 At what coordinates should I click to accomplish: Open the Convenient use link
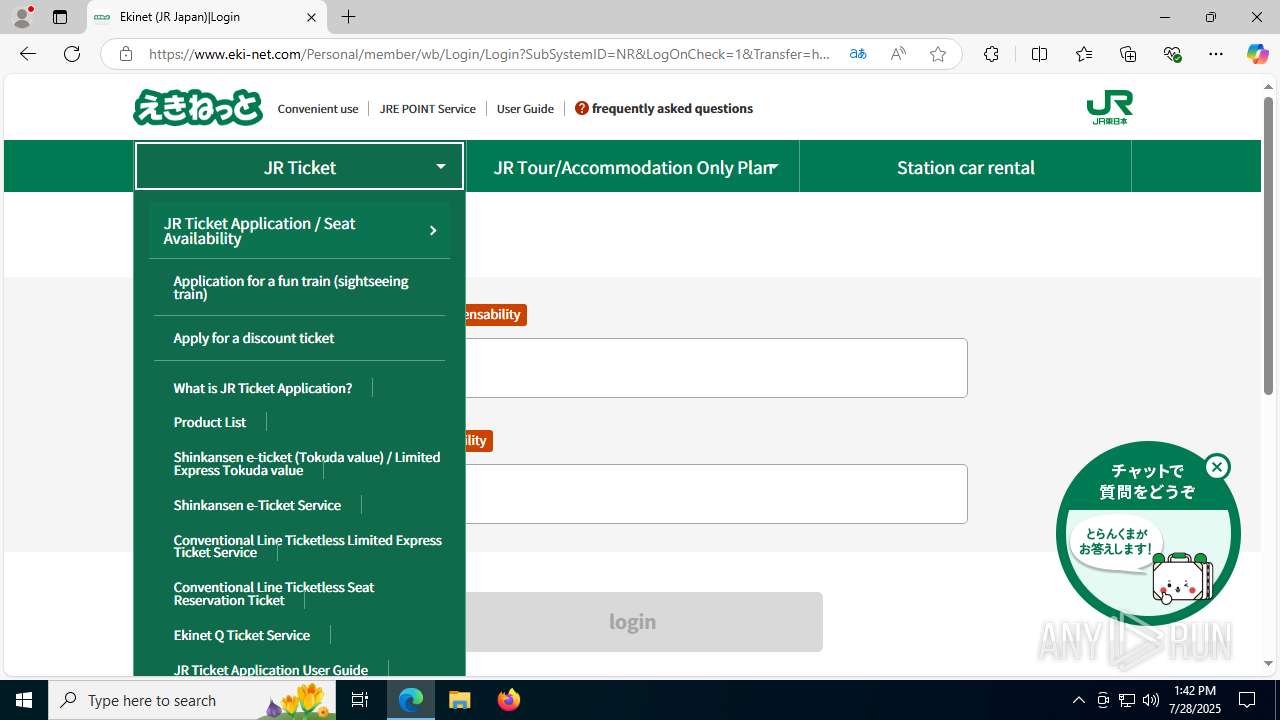(x=318, y=108)
